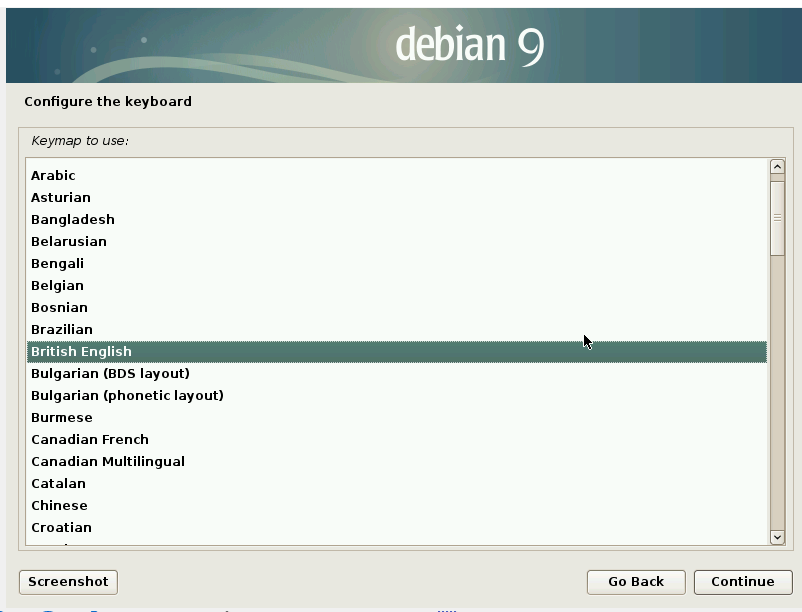This screenshot has width=802, height=612.
Task: Click the scroll down arrow
Action: (777, 537)
